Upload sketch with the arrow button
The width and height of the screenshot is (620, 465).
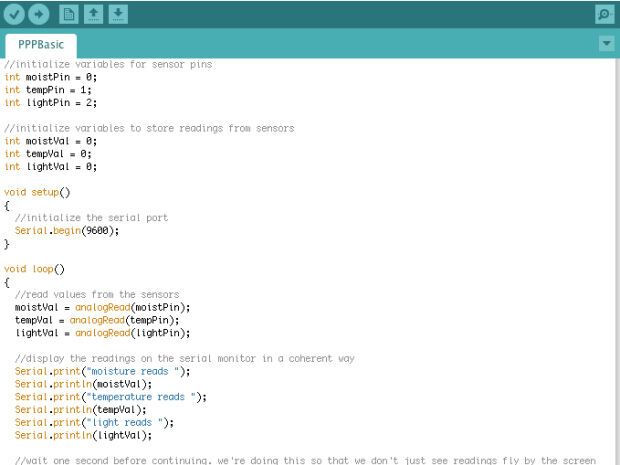point(39,14)
